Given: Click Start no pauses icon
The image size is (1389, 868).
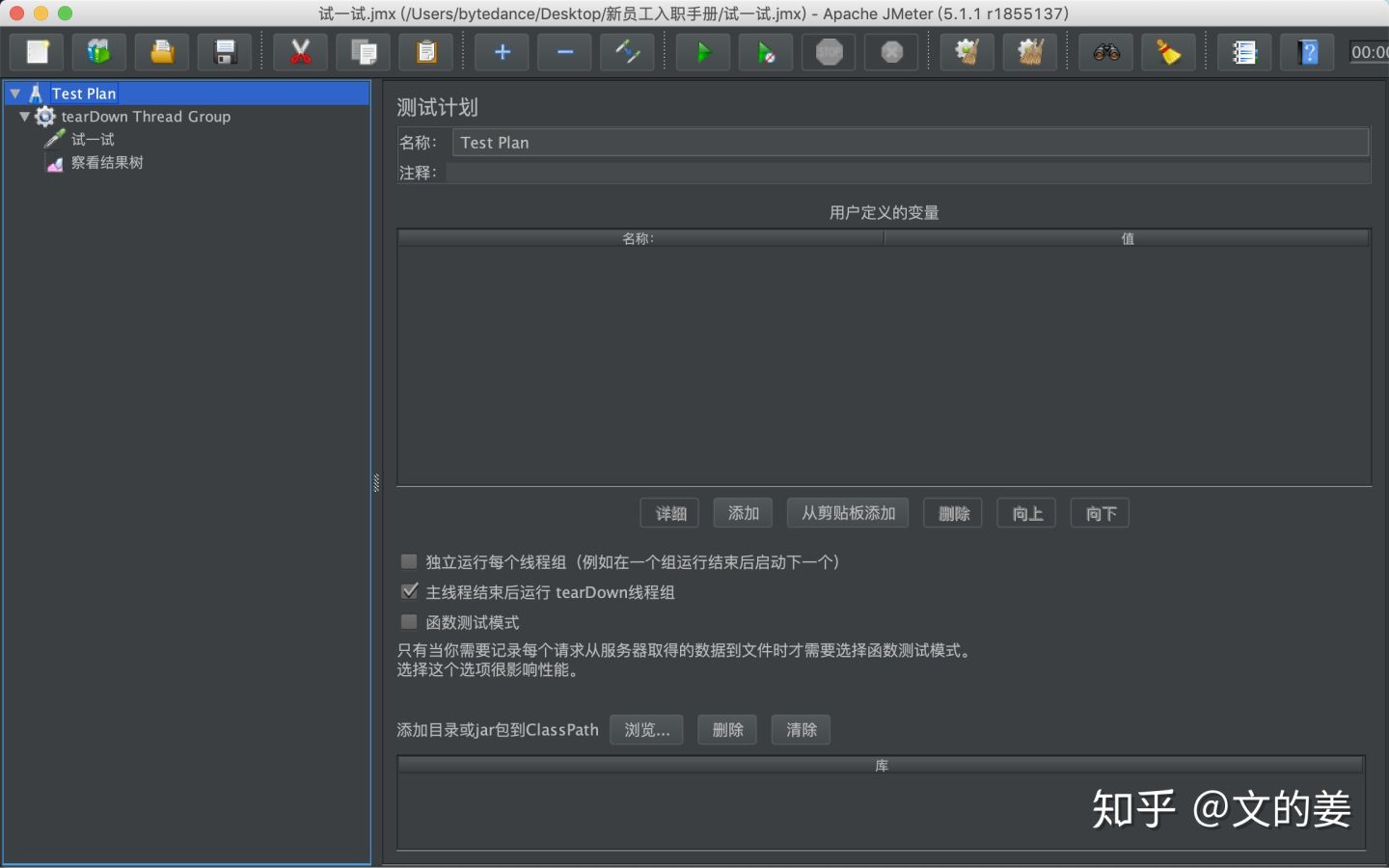Looking at the screenshot, I should tap(766, 52).
